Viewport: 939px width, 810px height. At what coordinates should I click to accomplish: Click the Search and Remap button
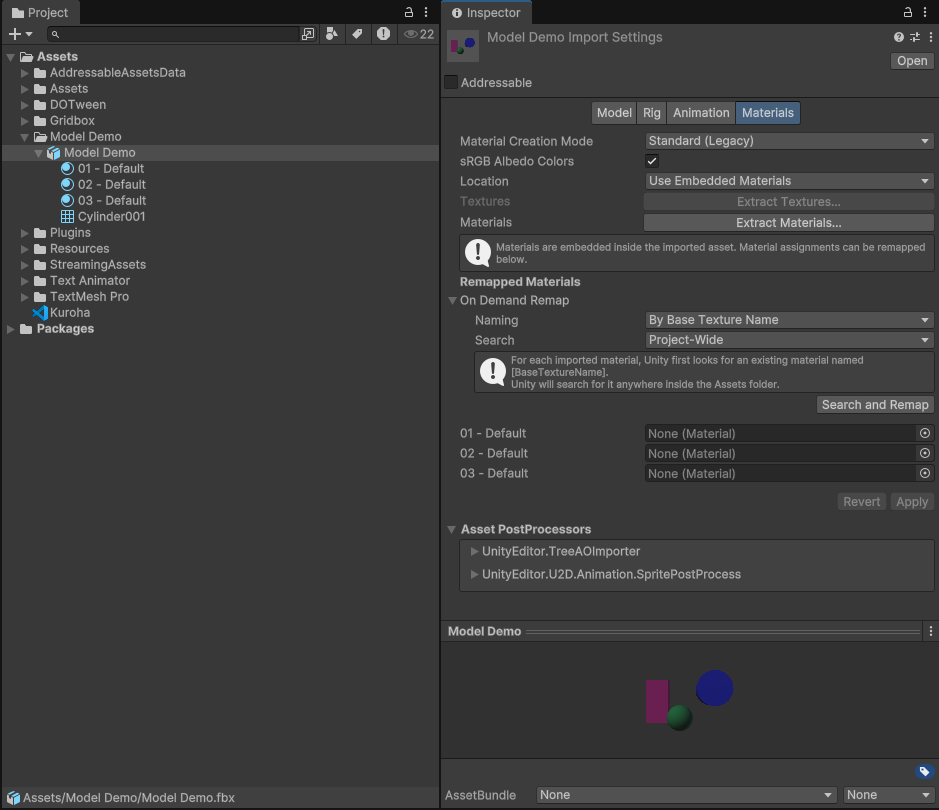pos(874,405)
